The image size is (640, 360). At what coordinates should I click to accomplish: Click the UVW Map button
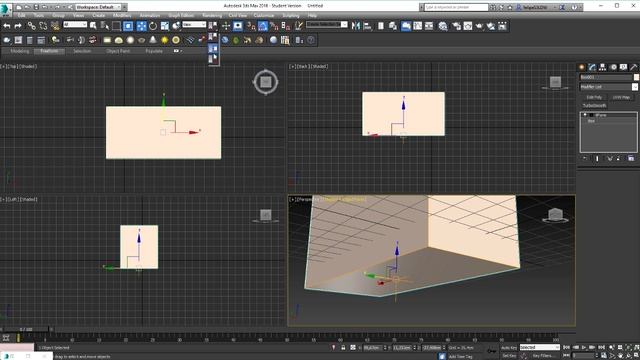point(621,97)
